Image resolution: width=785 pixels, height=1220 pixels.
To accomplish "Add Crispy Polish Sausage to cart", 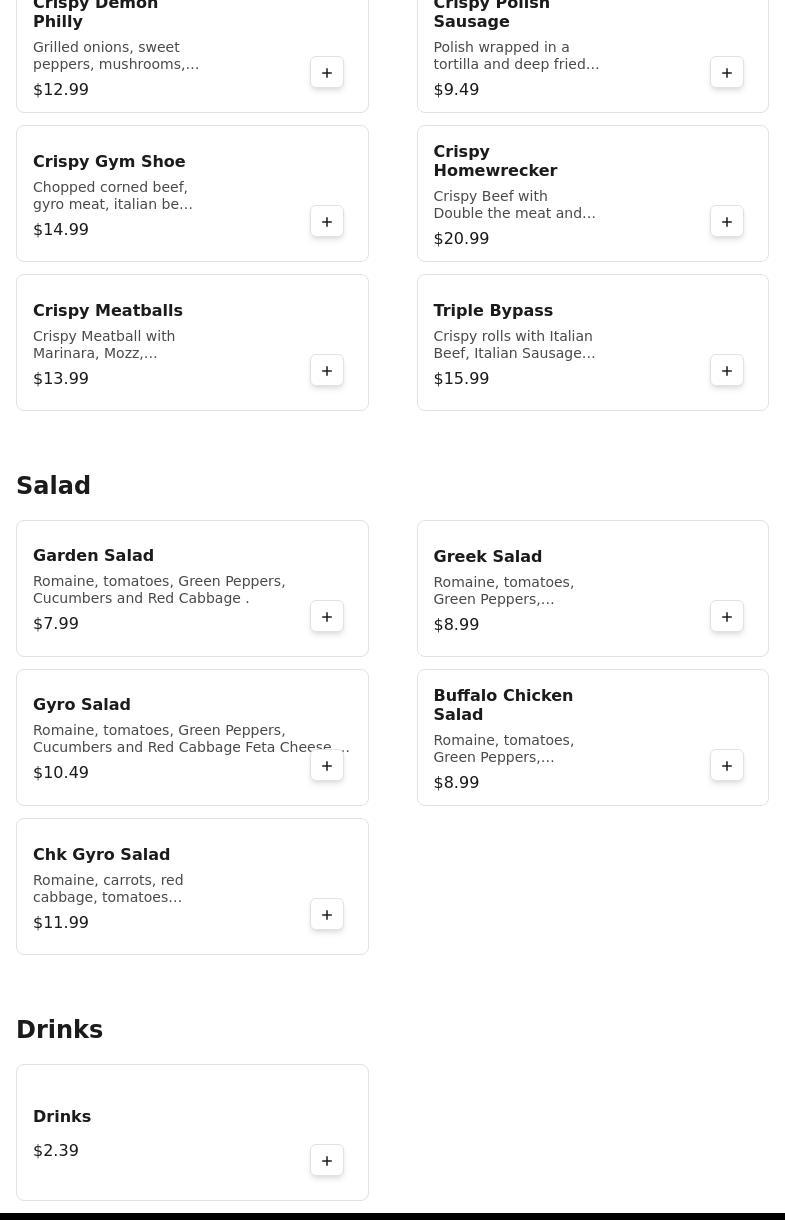I will point(727,73).
